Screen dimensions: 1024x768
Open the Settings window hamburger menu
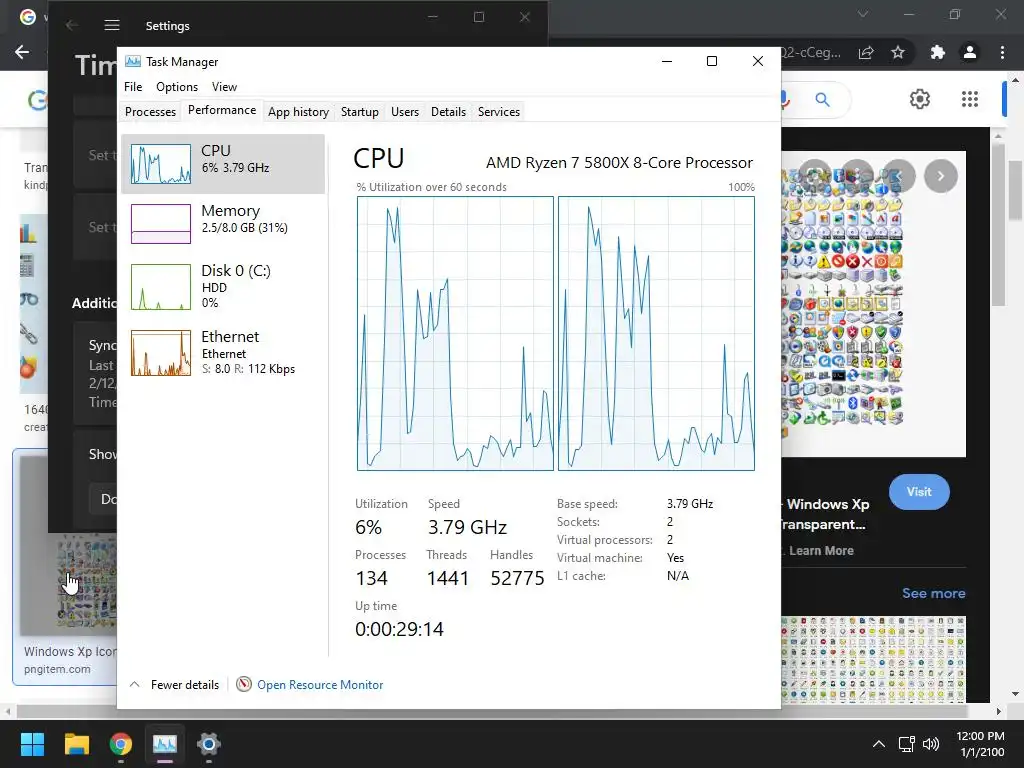click(x=112, y=25)
